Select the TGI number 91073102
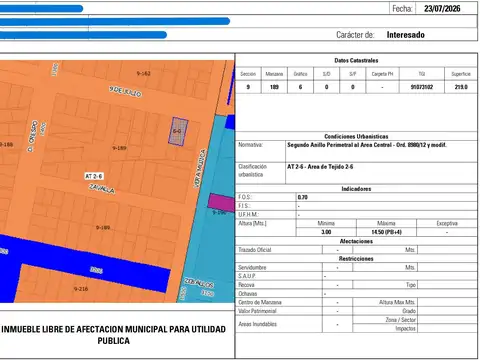This screenshot has width=480, height=360. [x=422, y=87]
